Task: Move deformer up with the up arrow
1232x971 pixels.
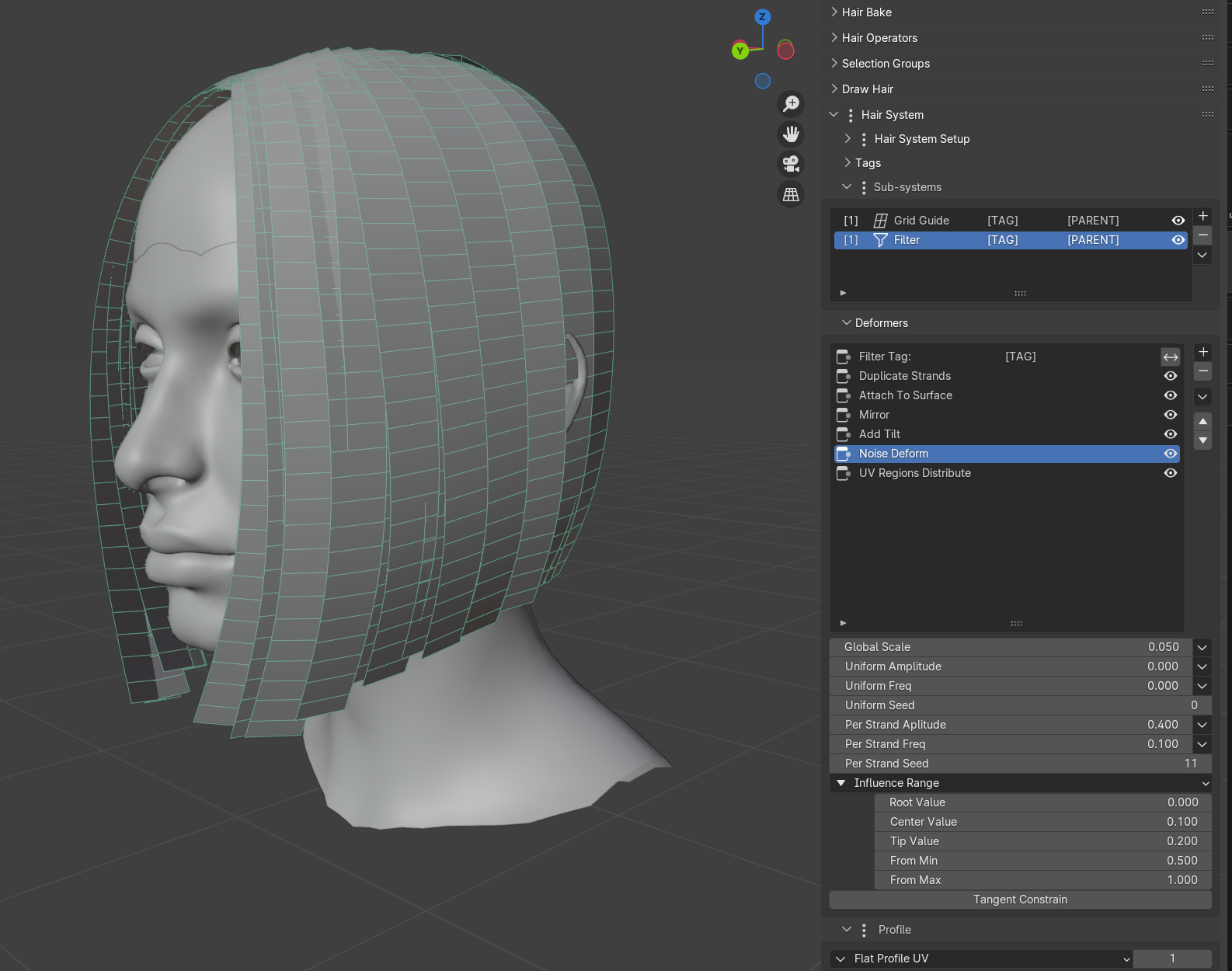Action: [x=1202, y=421]
